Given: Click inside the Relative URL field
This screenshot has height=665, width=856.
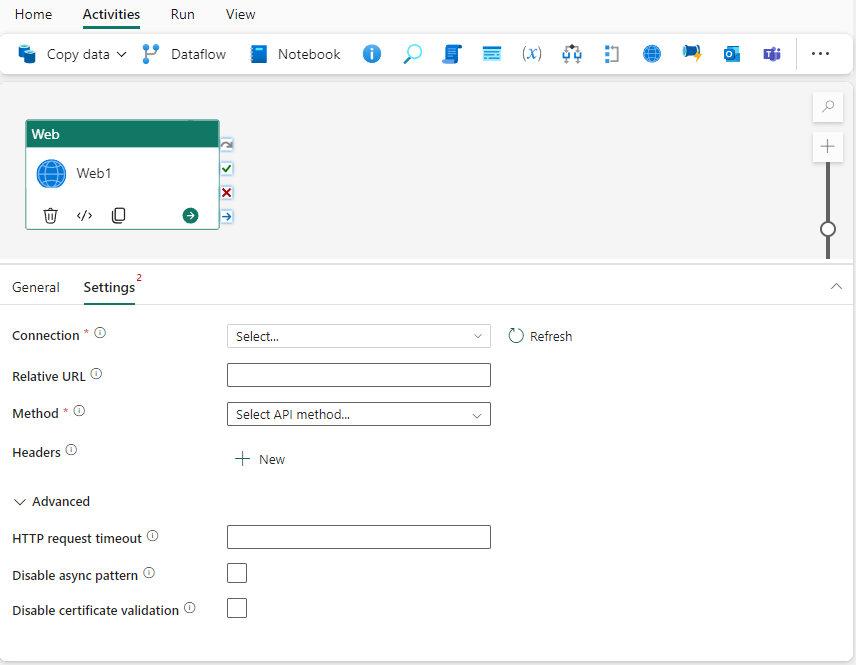Looking at the screenshot, I should [x=358, y=375].
